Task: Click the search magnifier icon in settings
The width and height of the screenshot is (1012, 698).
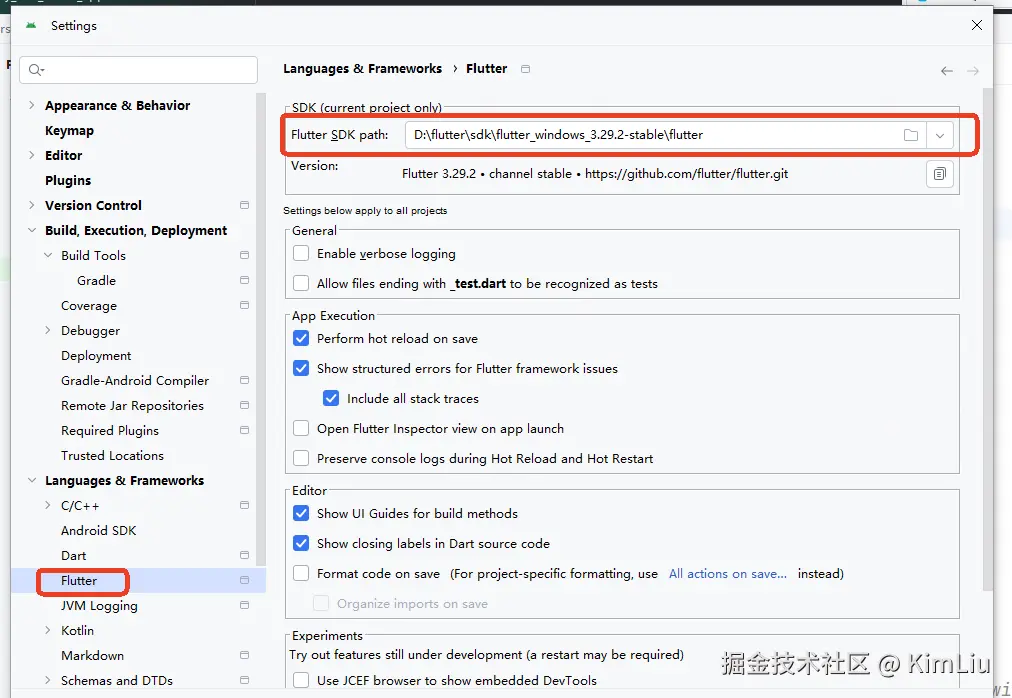Action: click(x=36, y=70)
